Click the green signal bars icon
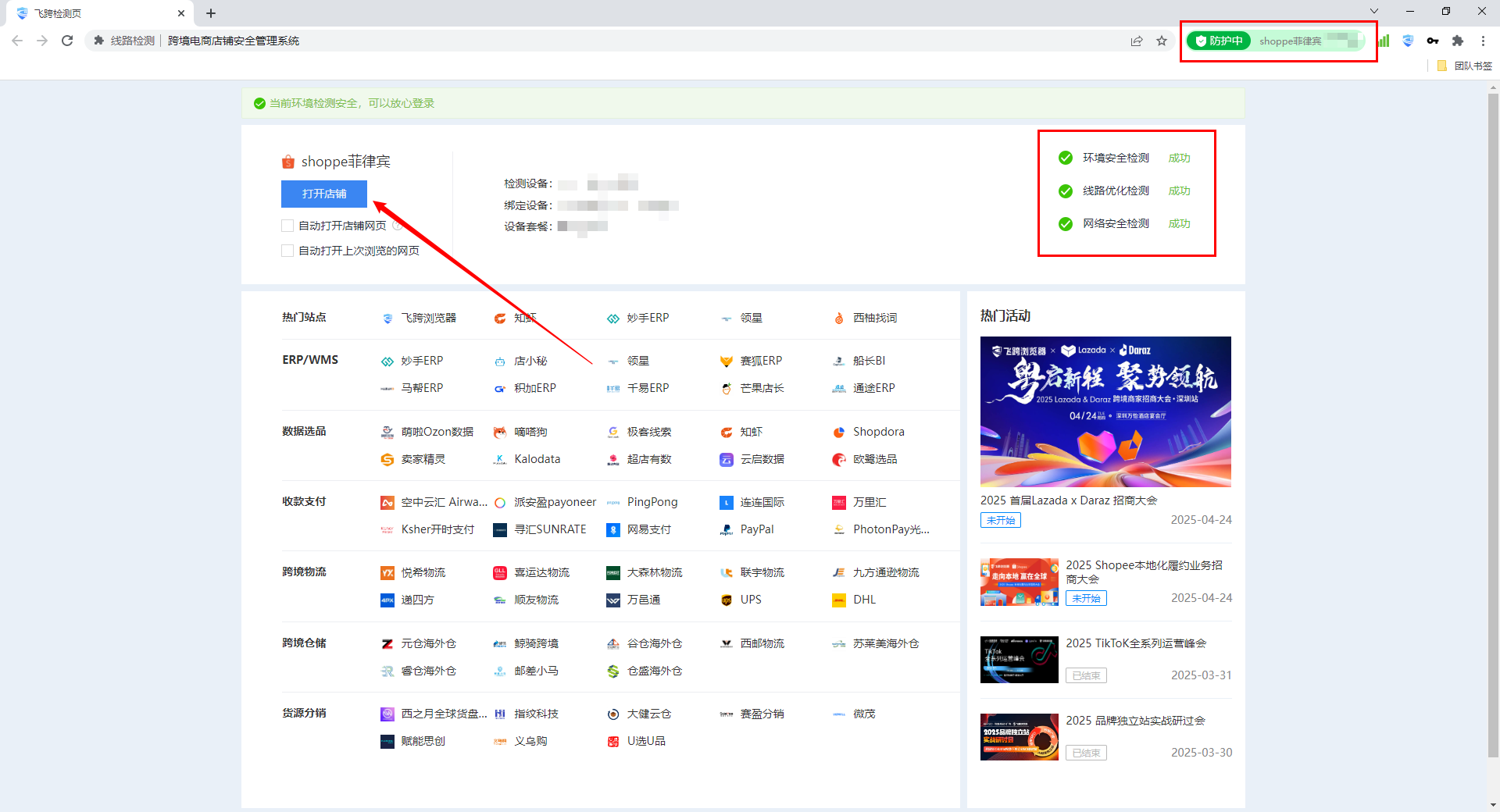The height and width of the screenshot is (812, 1500). click(1384, 41)
